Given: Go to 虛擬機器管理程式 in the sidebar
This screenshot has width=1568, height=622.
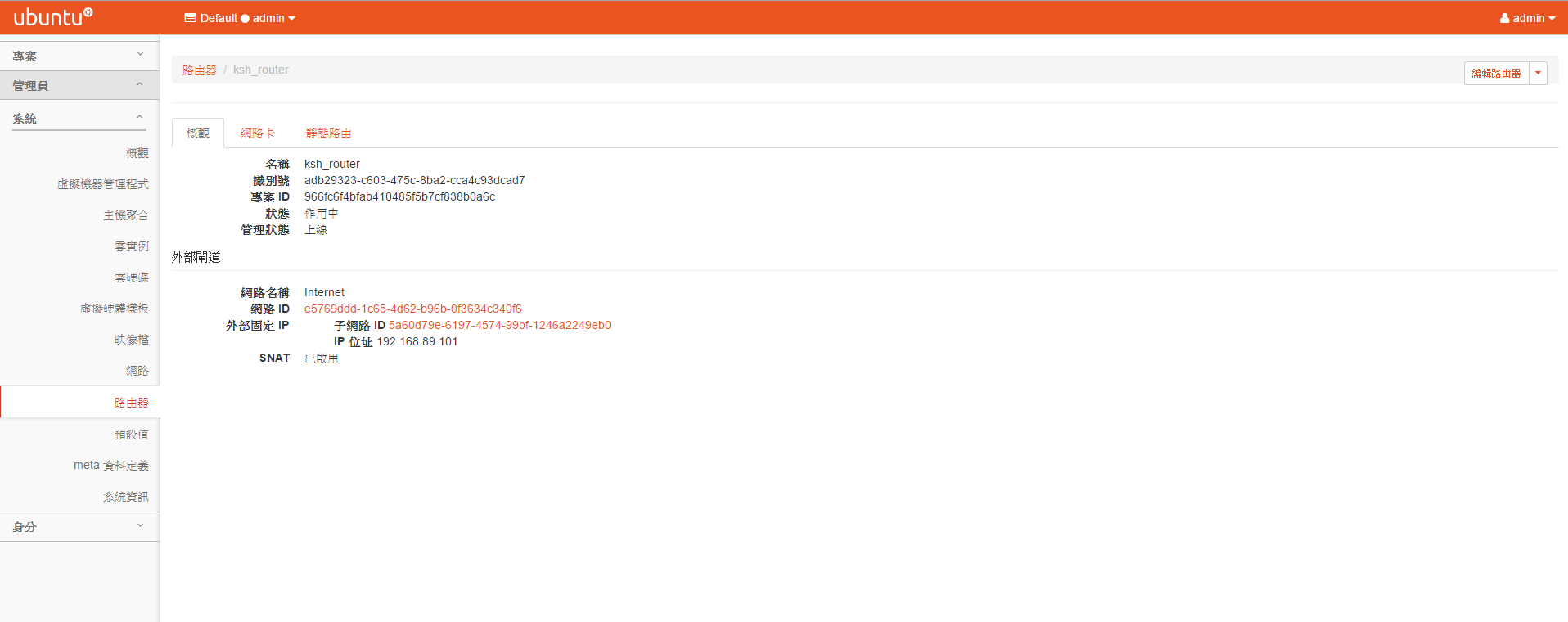Looking at the screenshot, I should 103,184.
